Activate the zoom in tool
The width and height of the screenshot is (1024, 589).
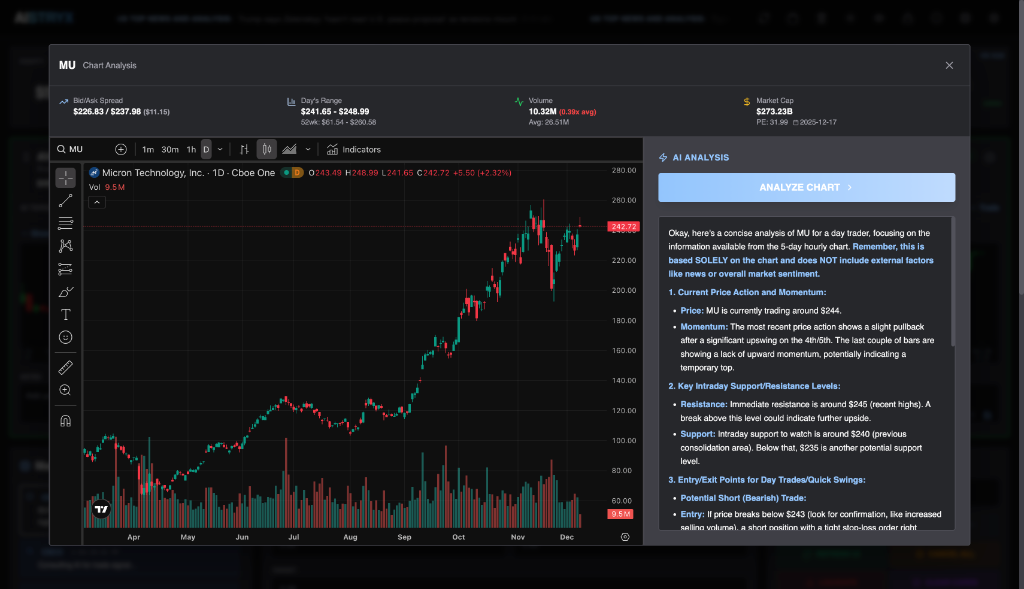[65, 390]
